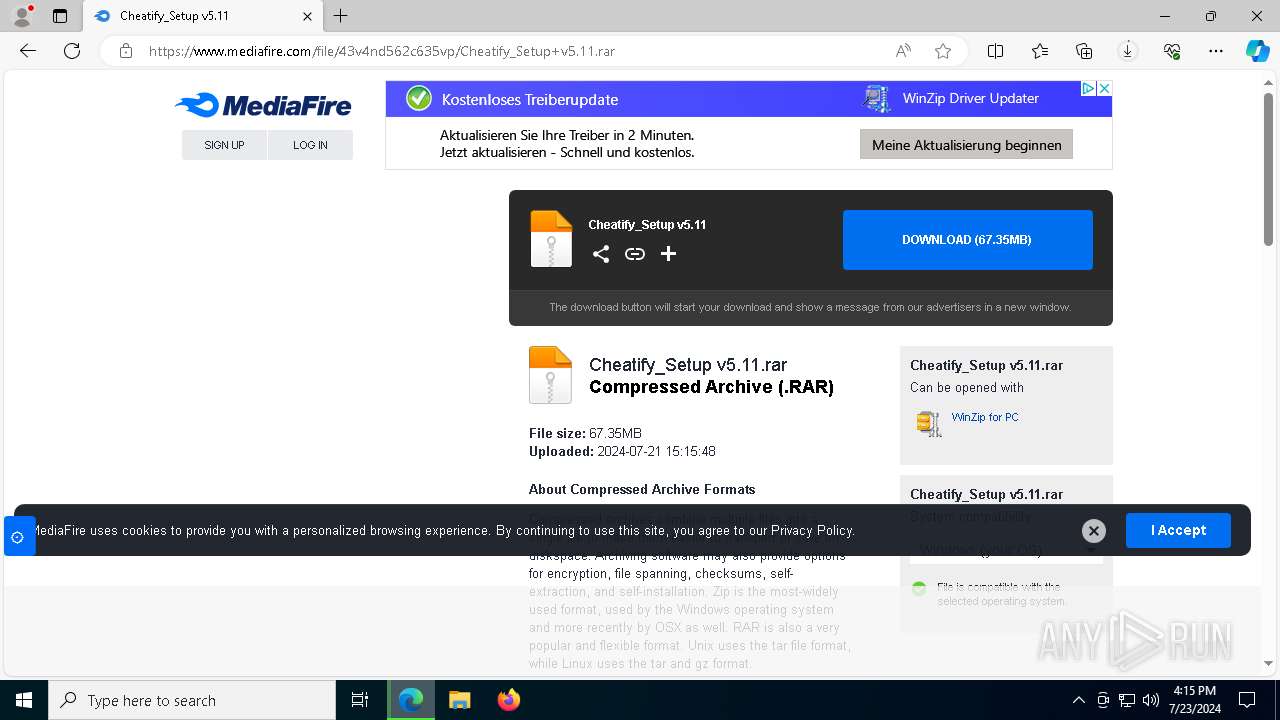Viewport: 1280px width, 720px height.
Task: Open Tab actions menu icon
Action: point(60,16)
